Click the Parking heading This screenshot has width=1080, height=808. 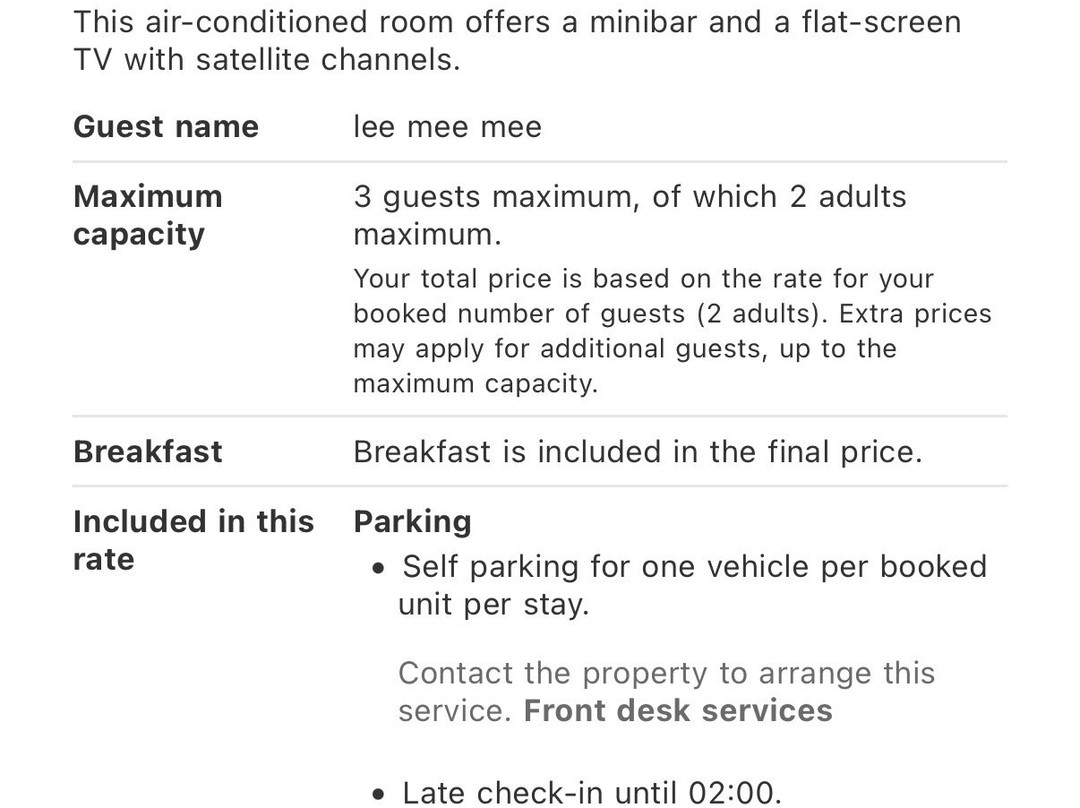(413, 522)
